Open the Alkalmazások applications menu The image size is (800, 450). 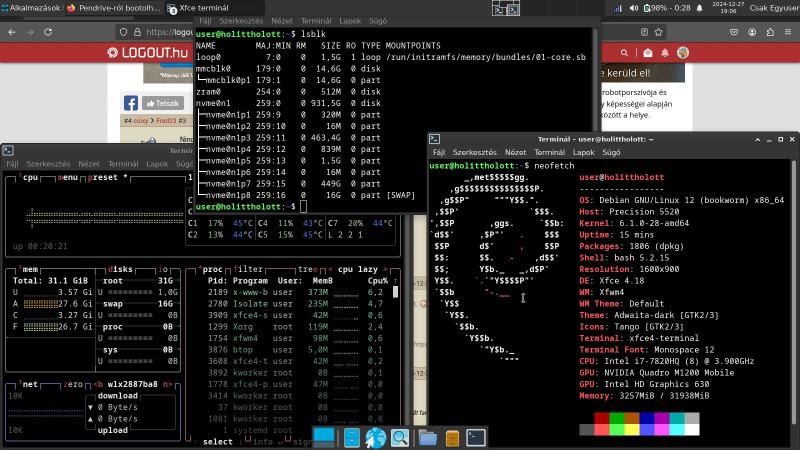pyautogui.click(x=31, y=8)
